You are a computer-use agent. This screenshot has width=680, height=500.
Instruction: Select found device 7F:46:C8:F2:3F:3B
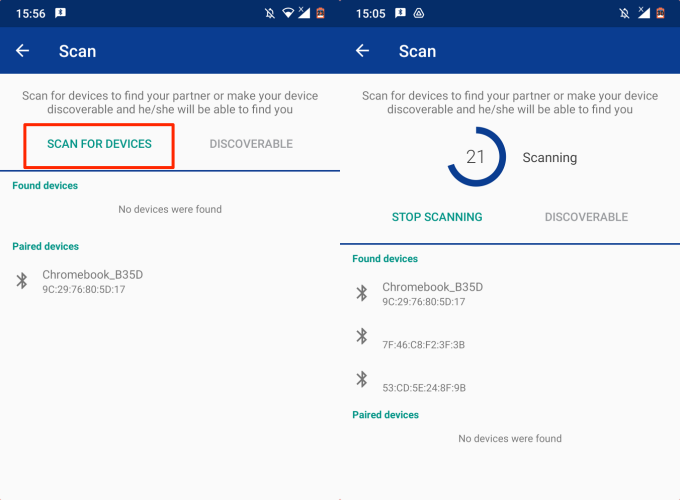(x=510, y=337)
